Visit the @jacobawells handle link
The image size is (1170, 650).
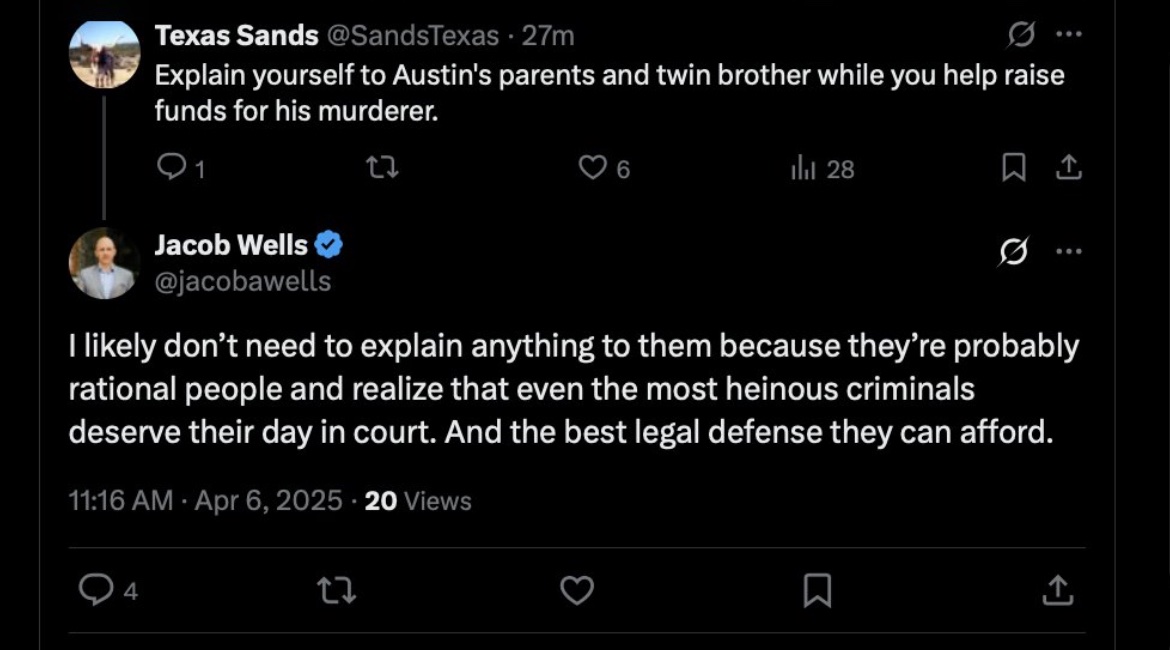[x=242, y=282]
